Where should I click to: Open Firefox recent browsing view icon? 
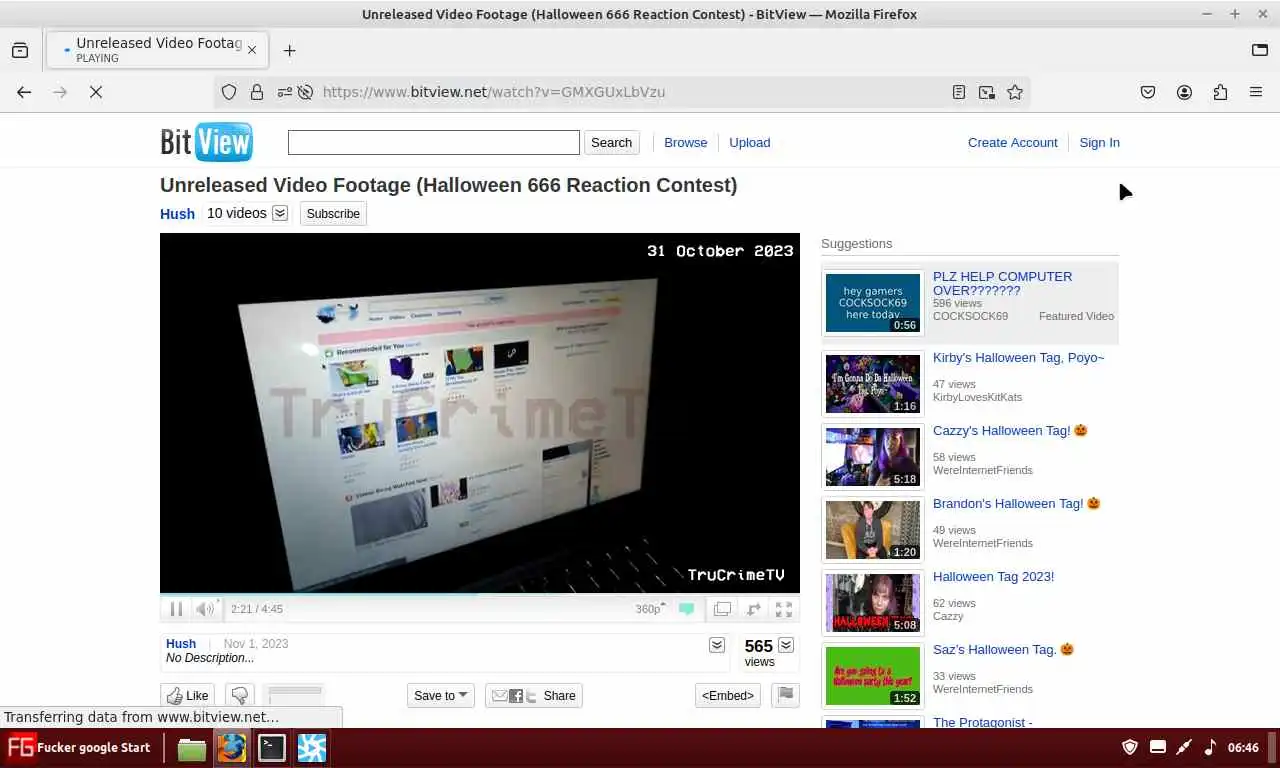pyautogui.click(x=19, y=50)
